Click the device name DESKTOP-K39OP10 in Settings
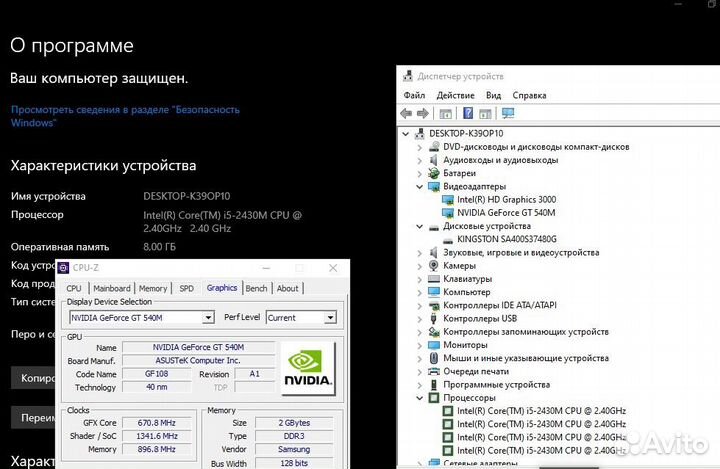 point(186,196)
